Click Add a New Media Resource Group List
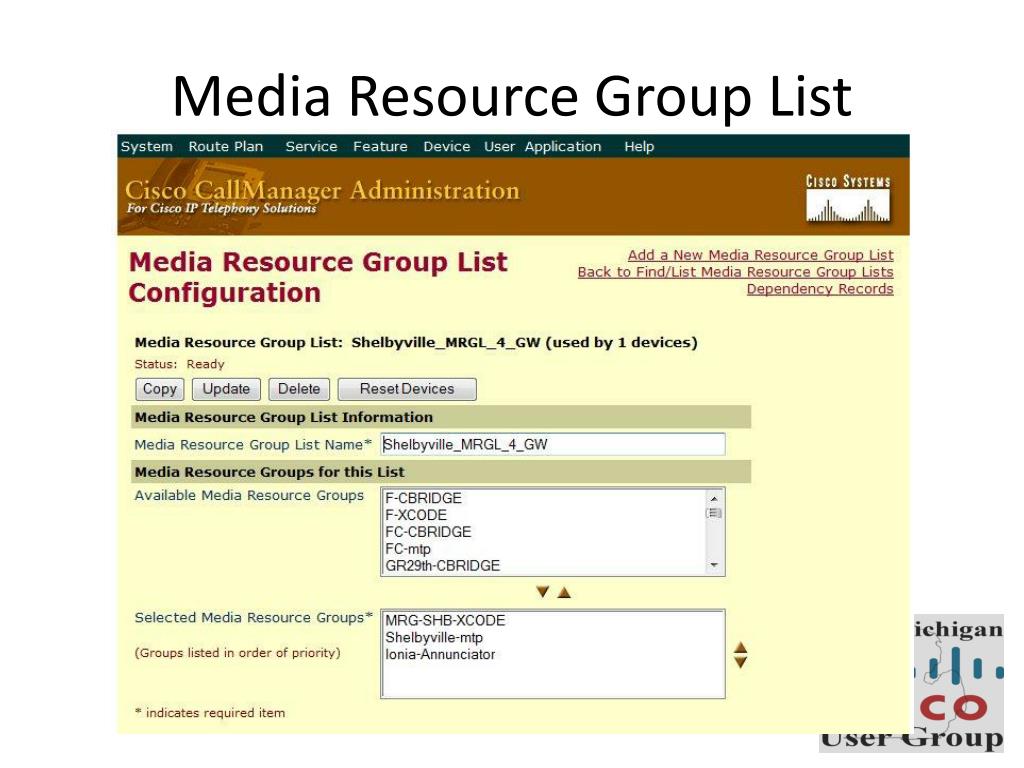 [x=760, y=255]
